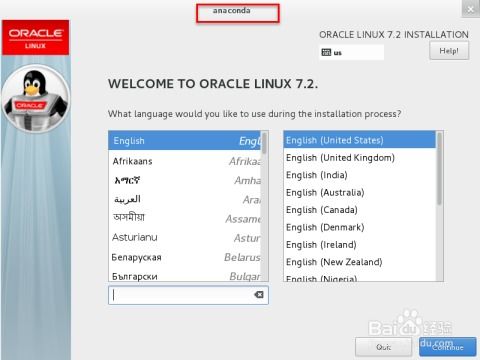Choose English (Ireland) locale
The height and width of the screenshot is (360, 480).
pyautogui.click(x=360, y=245)
